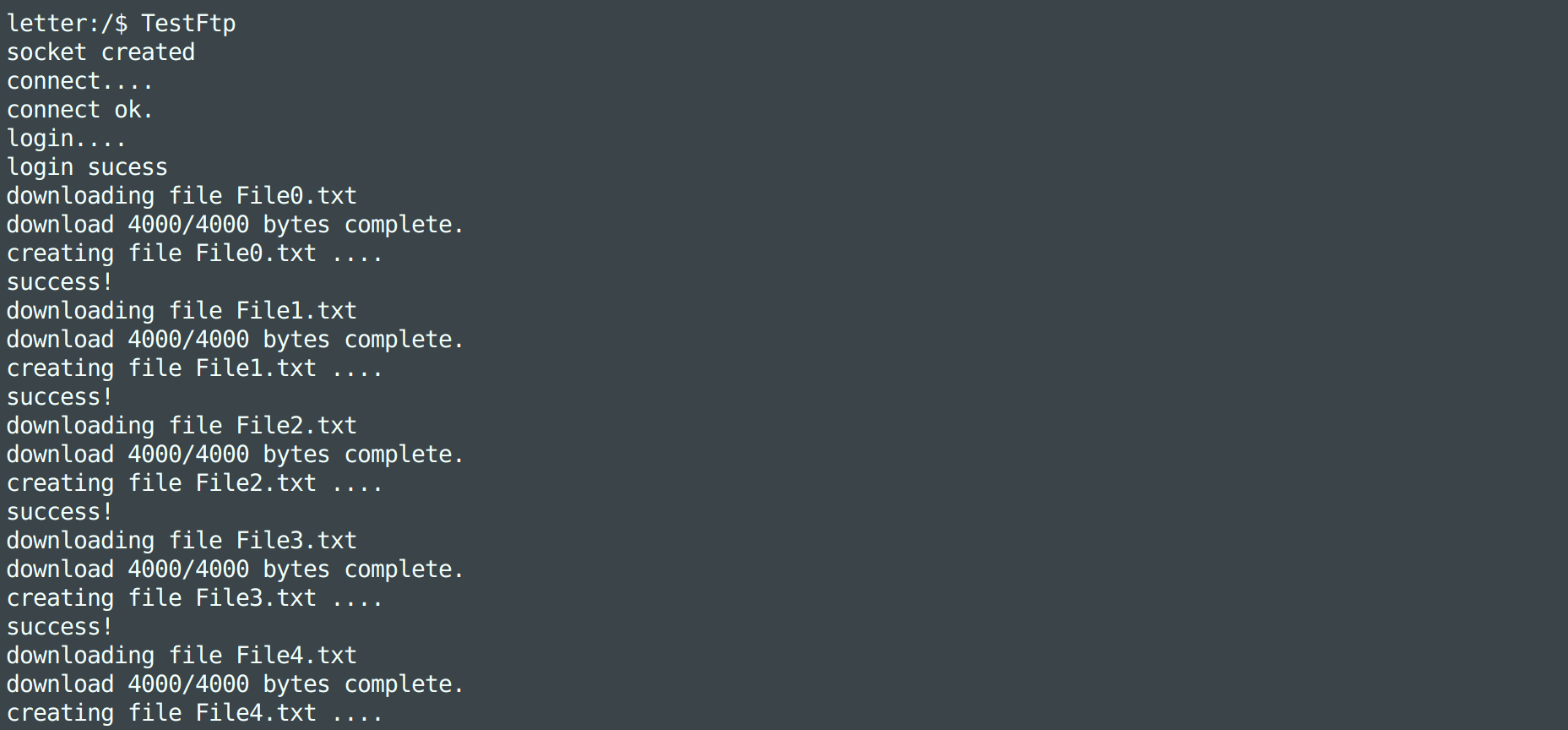Click the 'login....' output line
Viewport: 1568px width, 730px height.
pyautogui.click(x=66, y=139)
